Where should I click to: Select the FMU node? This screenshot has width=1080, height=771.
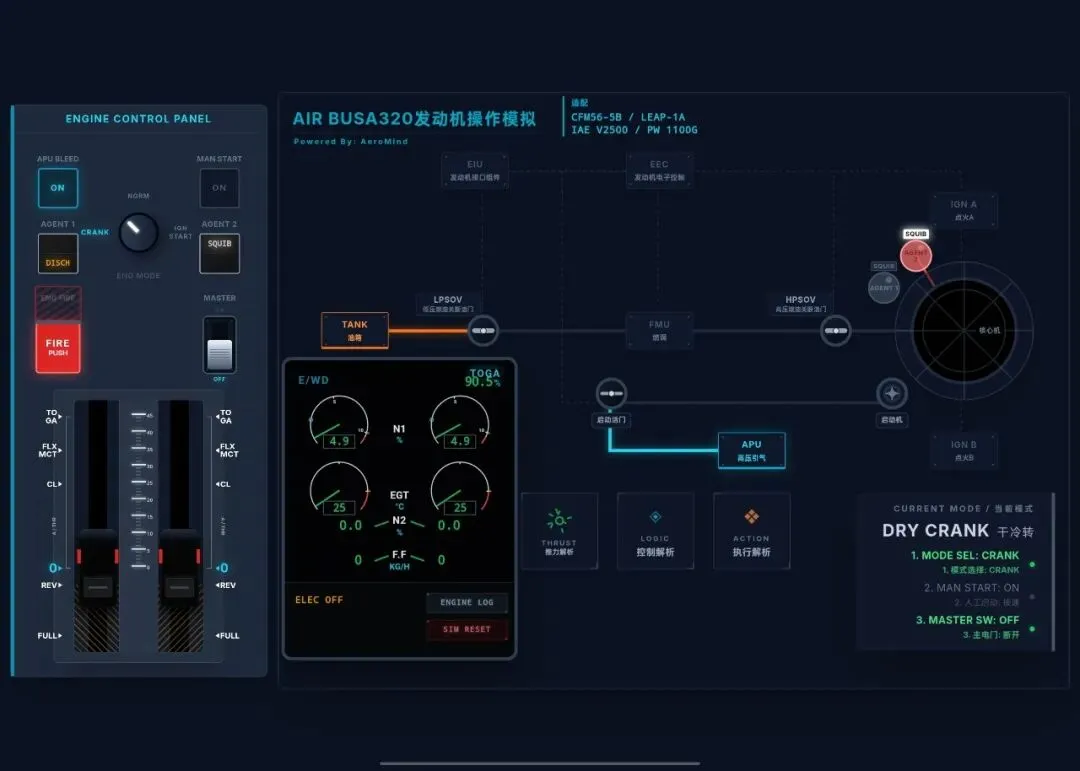[x=659, y=331]
